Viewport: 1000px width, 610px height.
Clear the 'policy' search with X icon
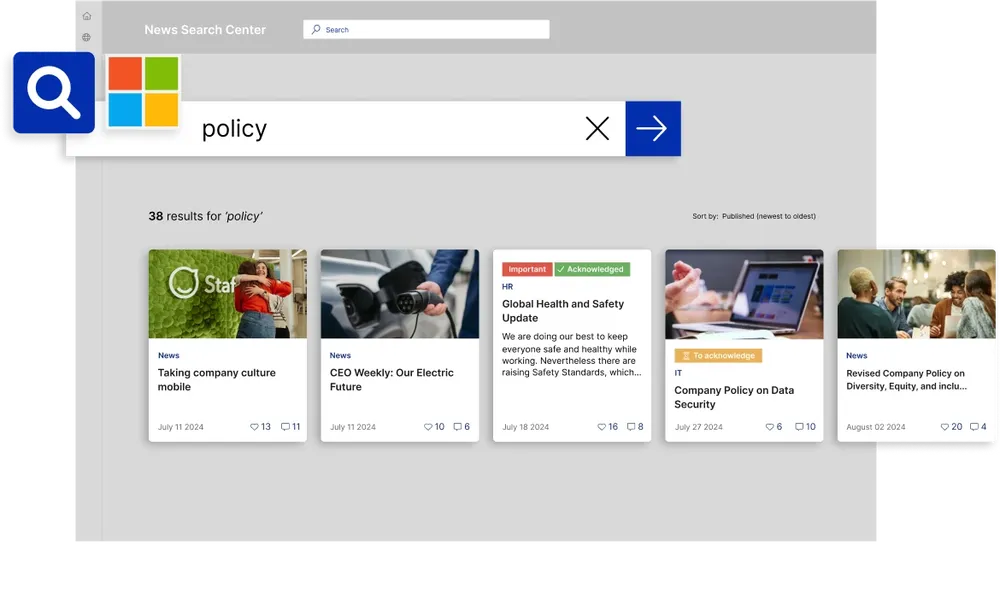597,129
